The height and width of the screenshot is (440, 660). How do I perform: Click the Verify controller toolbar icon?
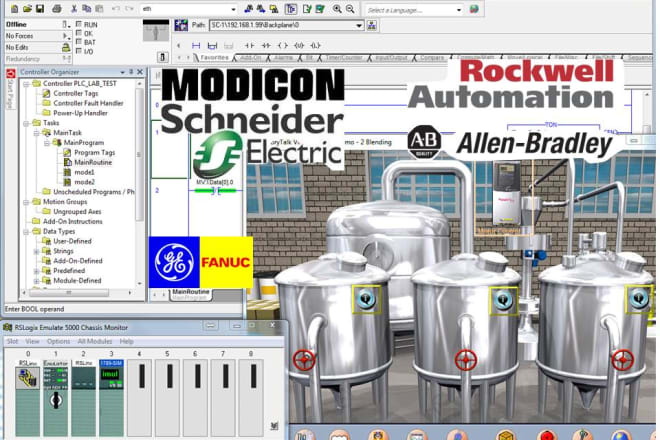tap(320, 8)
